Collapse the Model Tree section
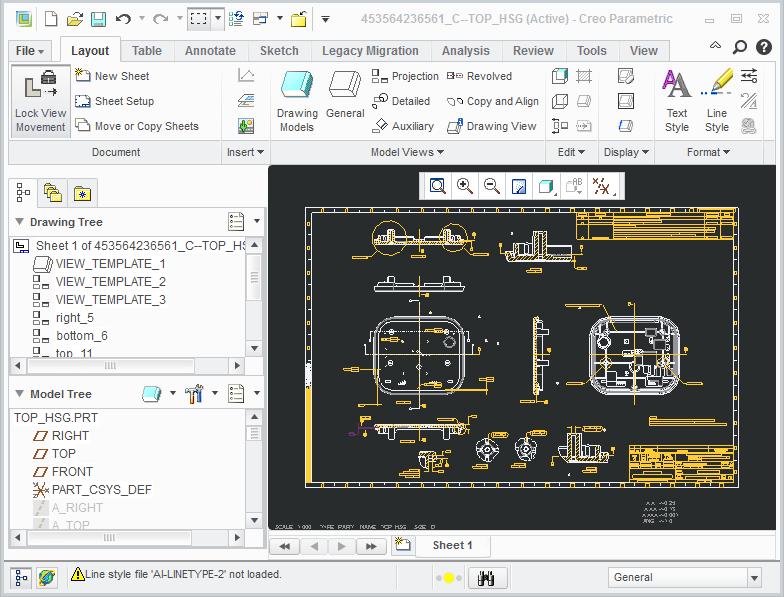Screen dimensions: 784x597 [20, 394]
